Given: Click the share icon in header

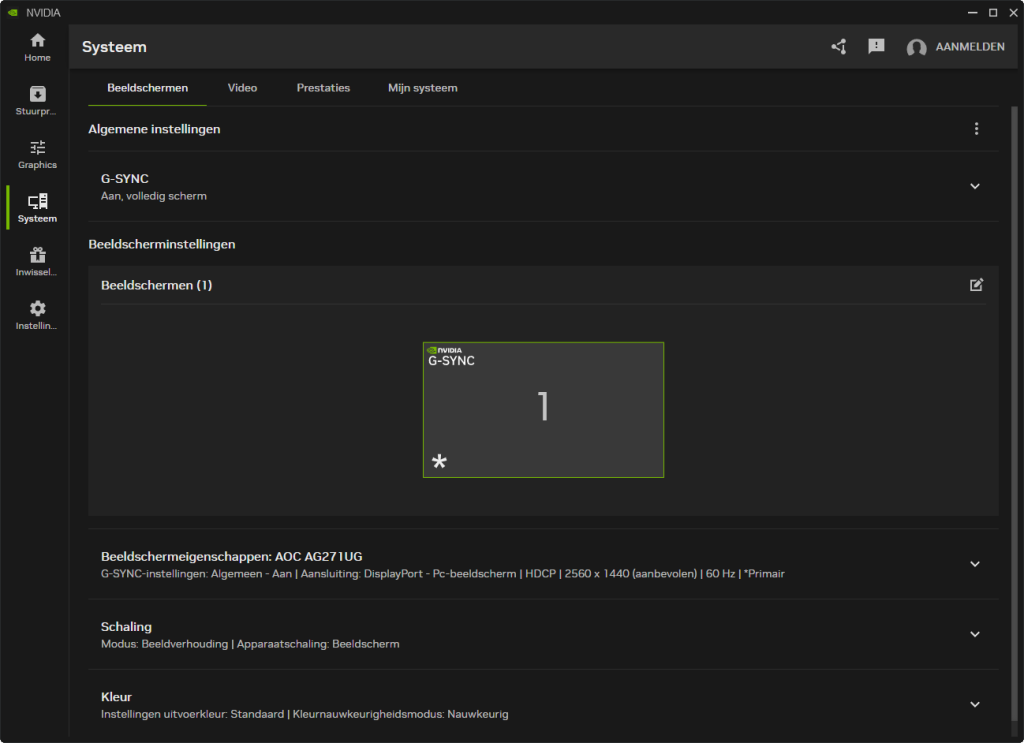Looking at the screenshot, I should [838, 47].
